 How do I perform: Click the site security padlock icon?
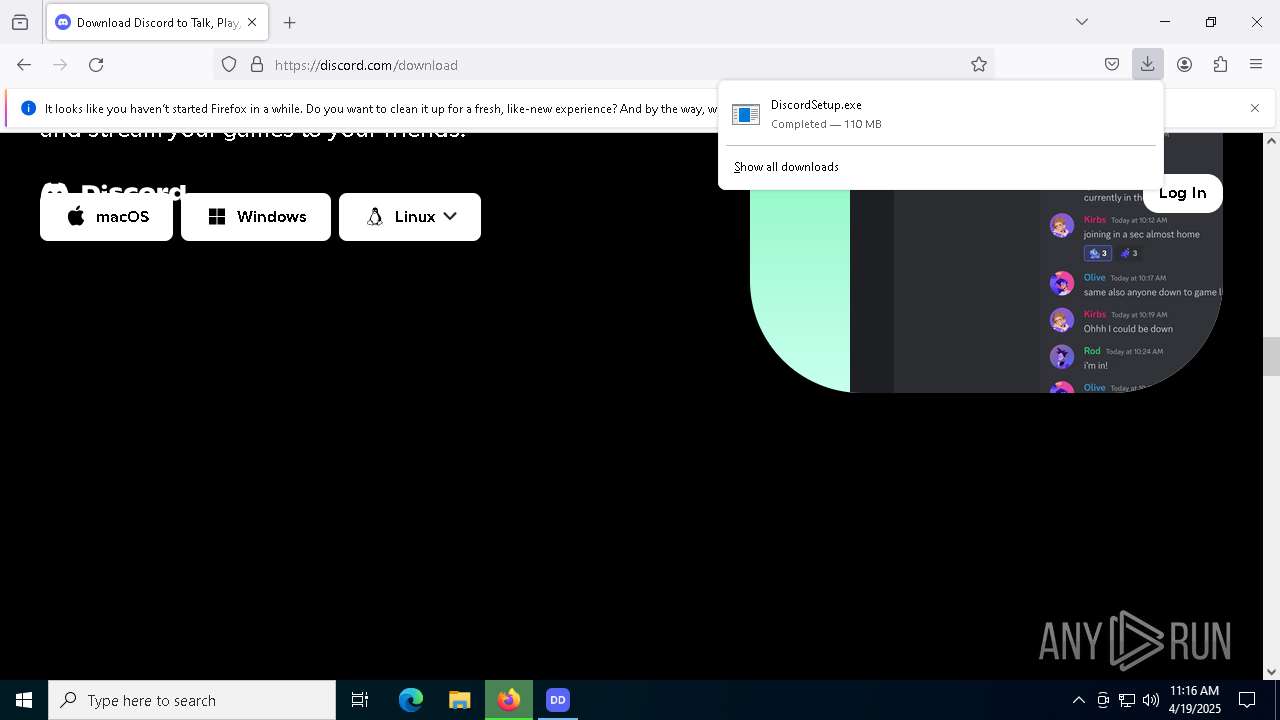[x=257, y=65]
